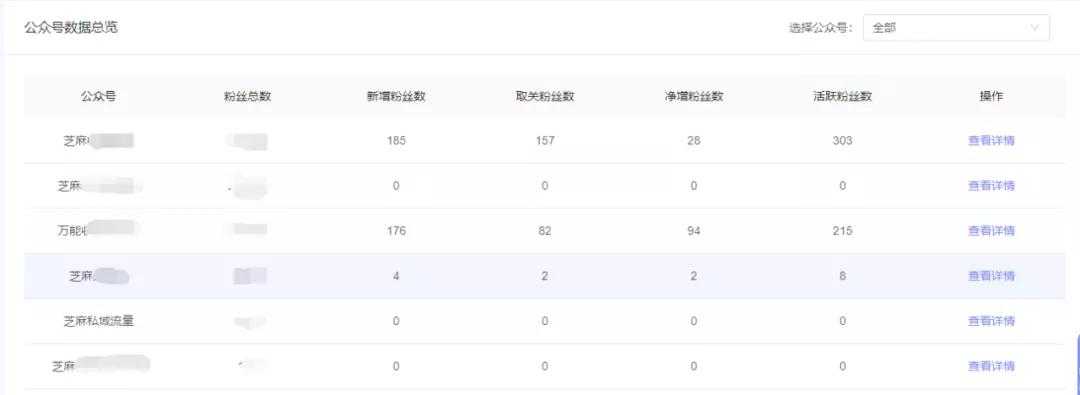Select the unfollow cell showing 82
Image resolution: width=1080 pixels, height=395 pixels.
click(545, 231)
